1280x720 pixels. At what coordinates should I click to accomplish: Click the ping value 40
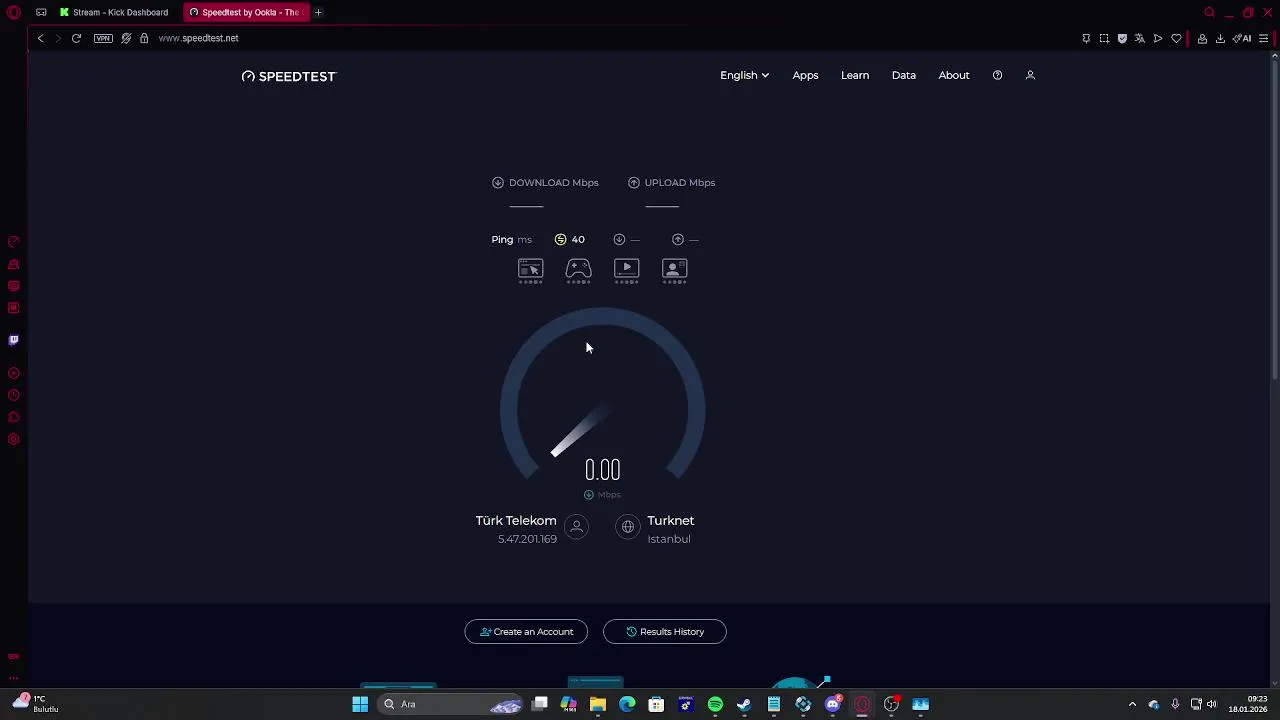[x=578, y=239]
